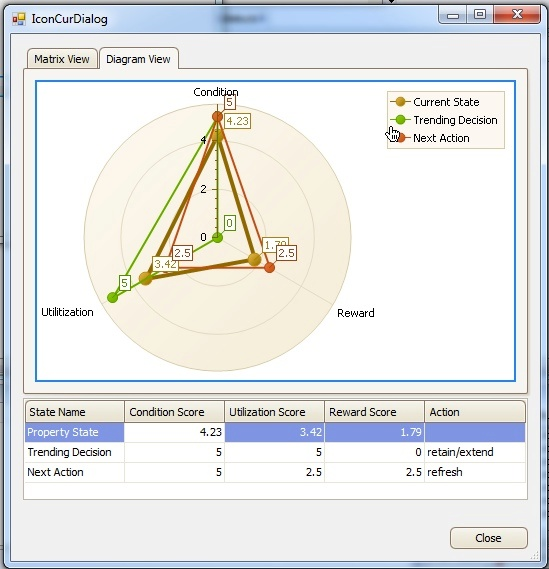This screenshot has width=549, height=569.
Task: Select the orange Condition point at 5
Action: [x=217, y=116]
